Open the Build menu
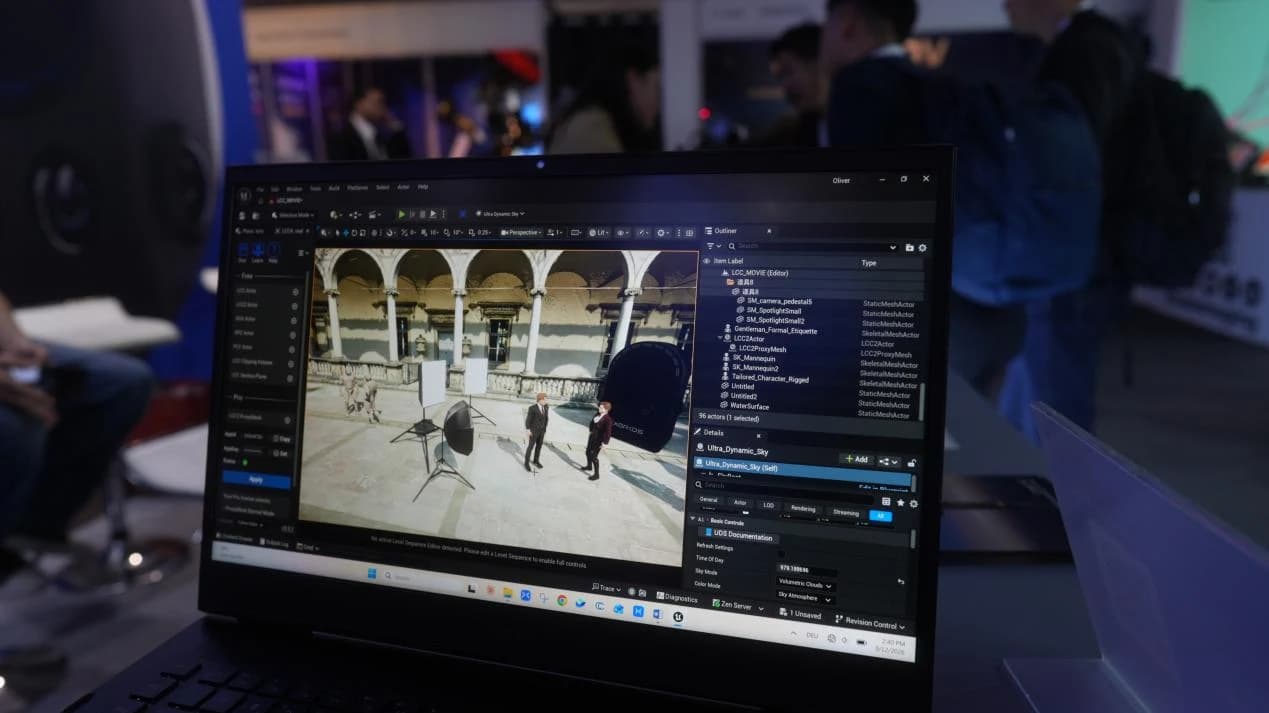The height and width of the screenshot is (713, 1269). pyautogui.click(x=334, y=188)
